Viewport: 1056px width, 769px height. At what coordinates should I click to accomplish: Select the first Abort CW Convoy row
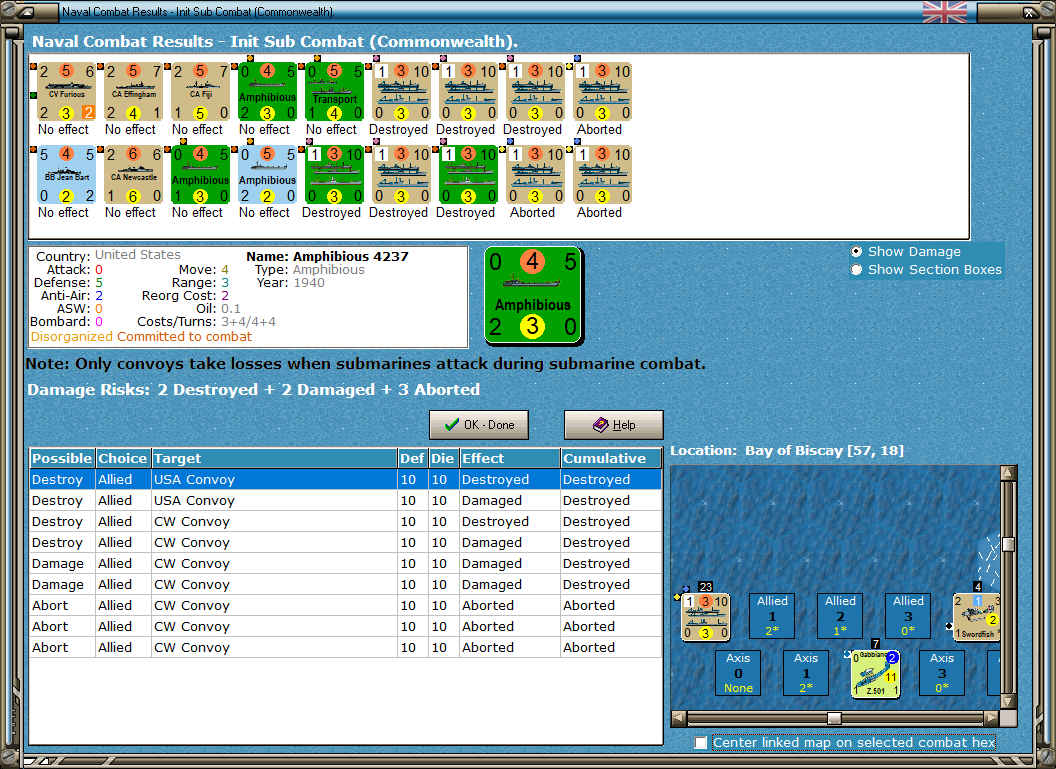tap(345, 605)
